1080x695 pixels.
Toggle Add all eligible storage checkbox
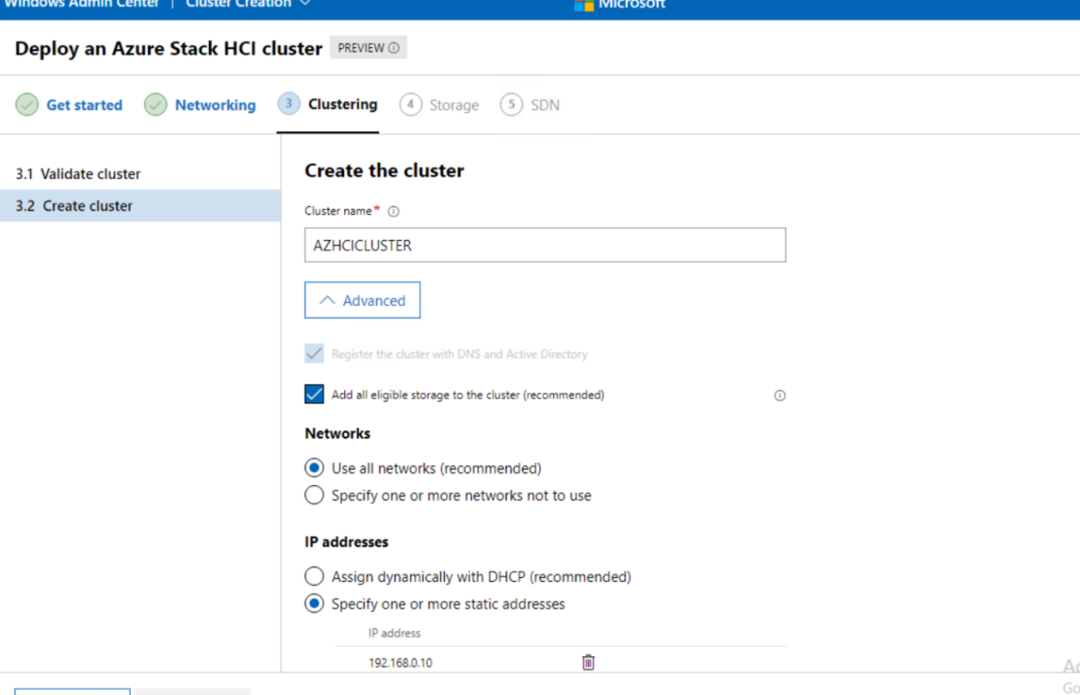pos(314,394)
